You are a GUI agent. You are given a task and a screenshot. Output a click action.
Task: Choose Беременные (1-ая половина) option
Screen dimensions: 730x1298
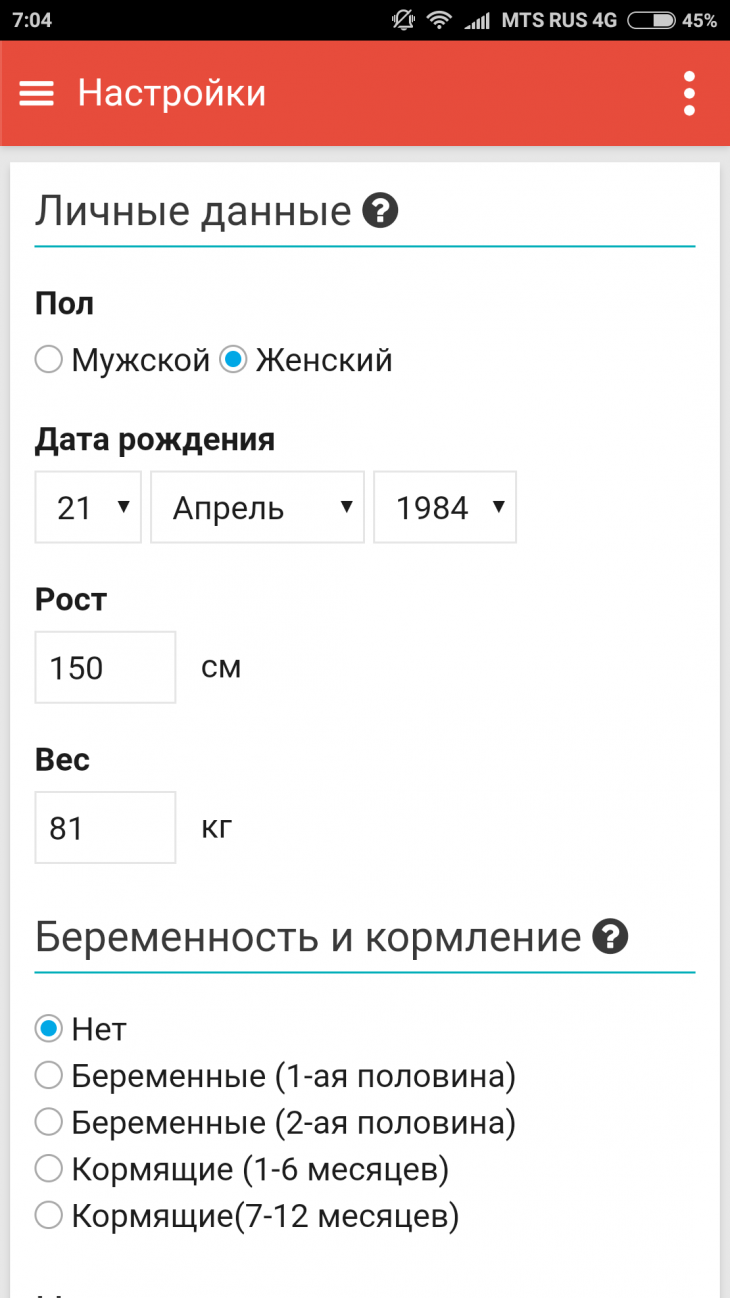[x=49, y=1076]
